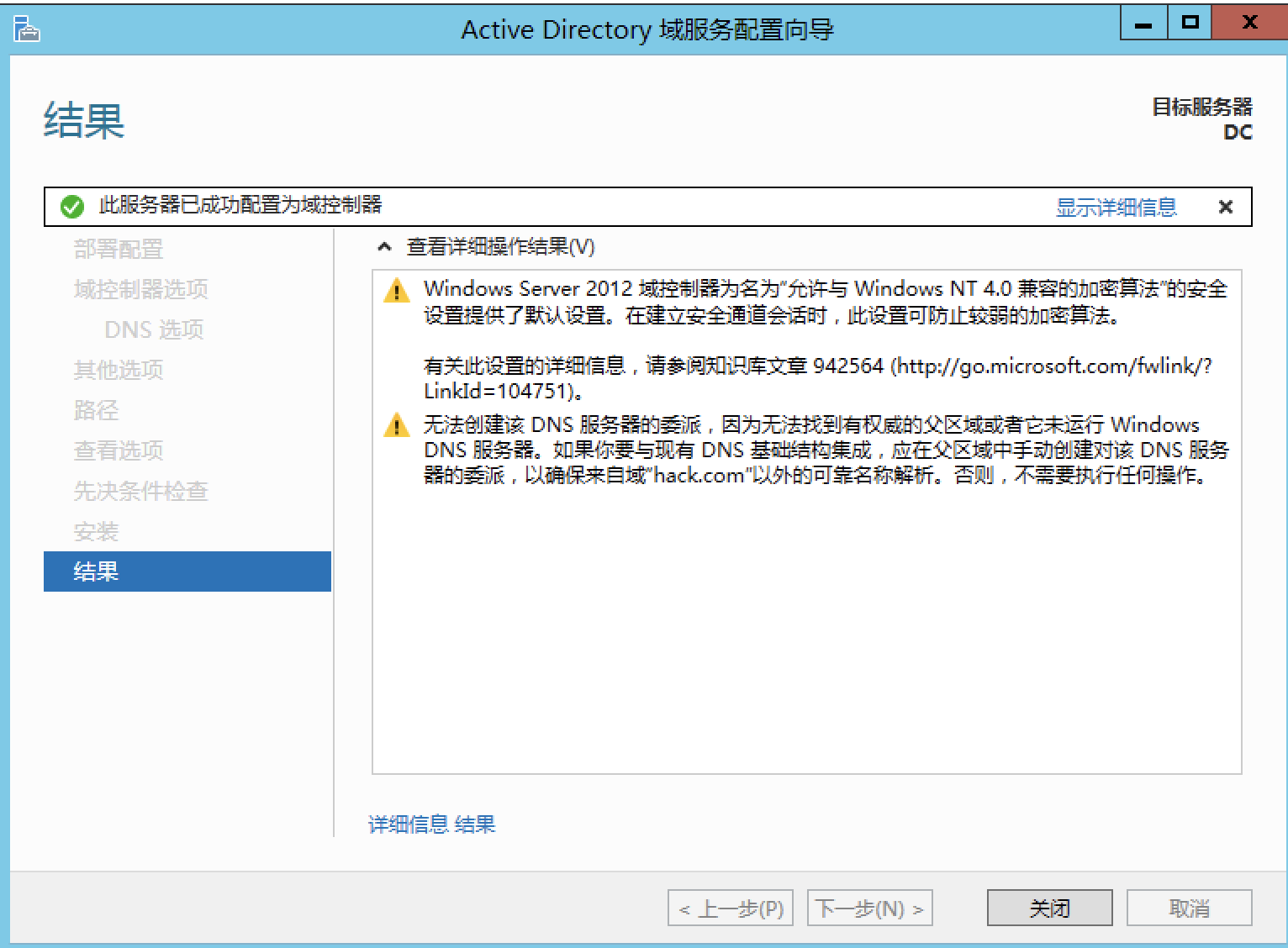Click the 取消 button

pos(1189,908)
